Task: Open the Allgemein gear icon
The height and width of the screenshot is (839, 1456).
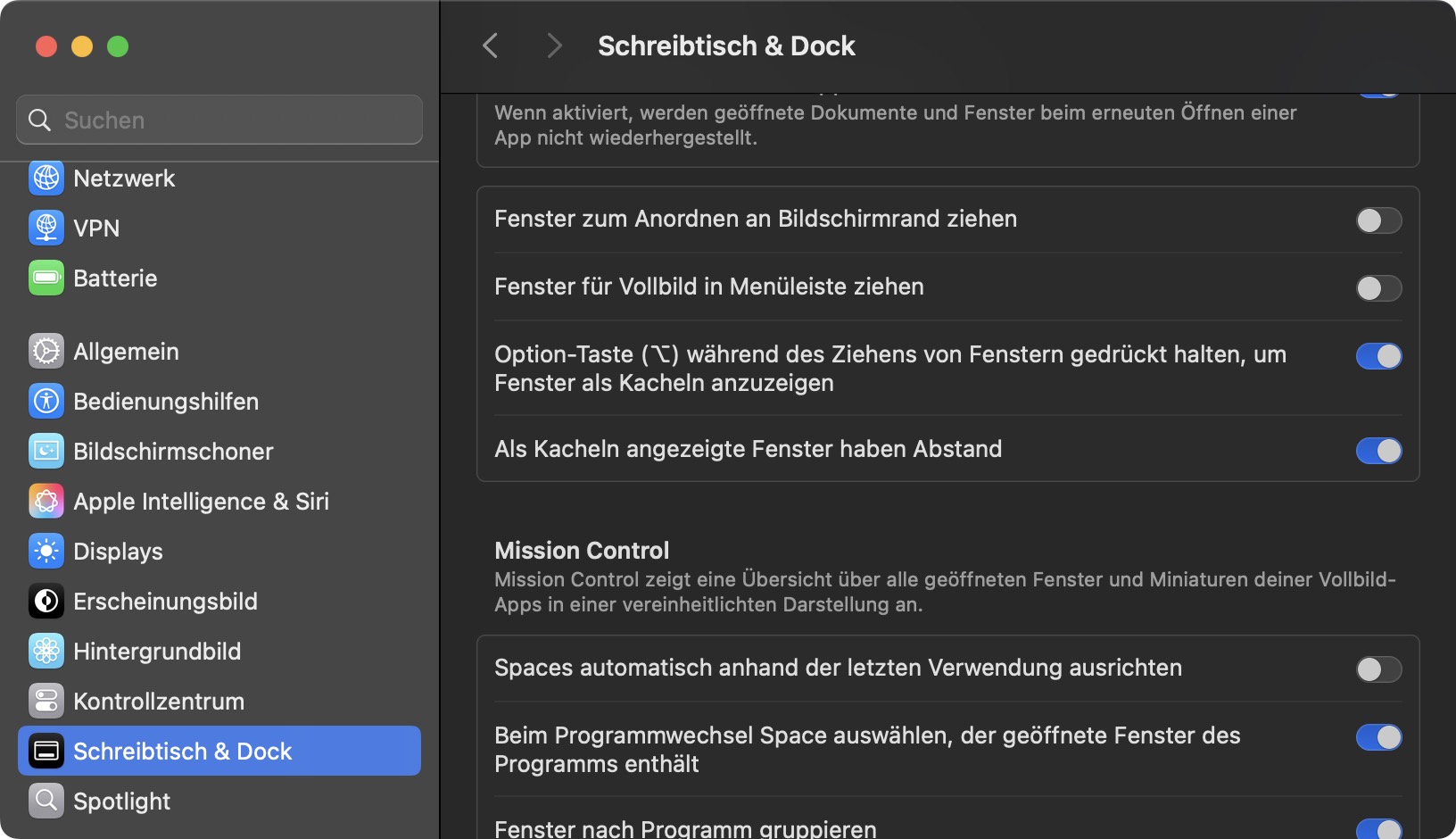Action: (46, 352)
